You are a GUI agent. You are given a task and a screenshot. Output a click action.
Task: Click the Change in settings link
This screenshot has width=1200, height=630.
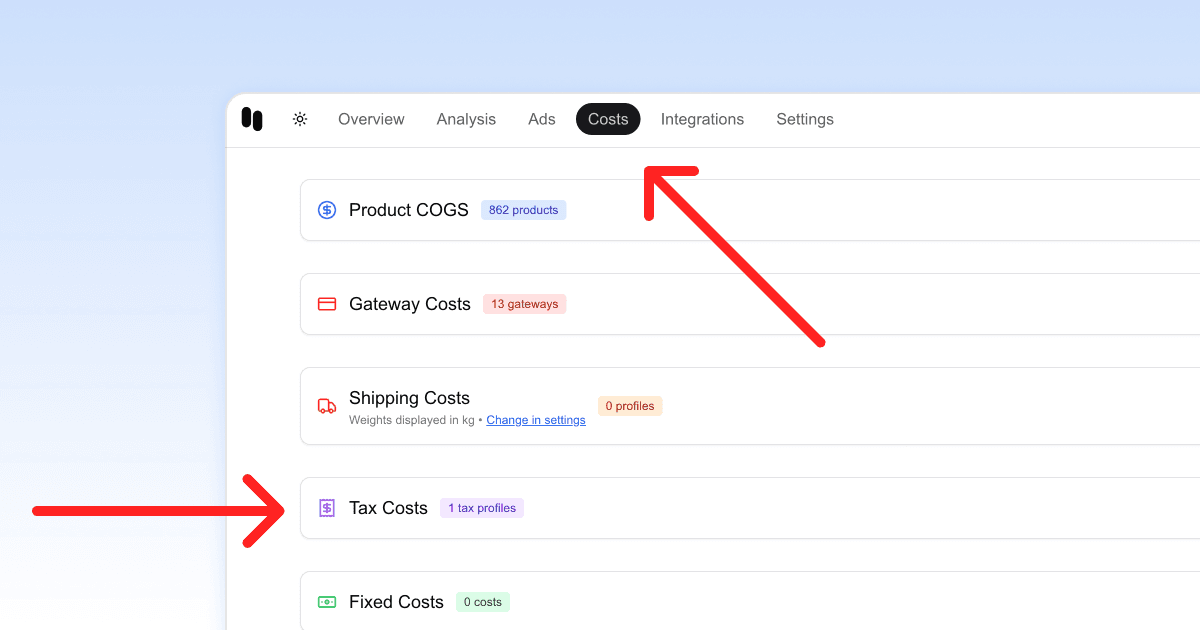pos(536,419)
